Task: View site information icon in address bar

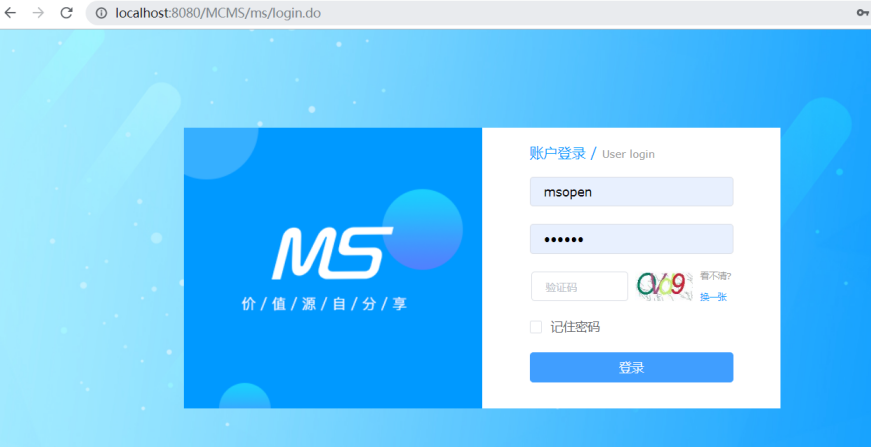Action: 101,13
